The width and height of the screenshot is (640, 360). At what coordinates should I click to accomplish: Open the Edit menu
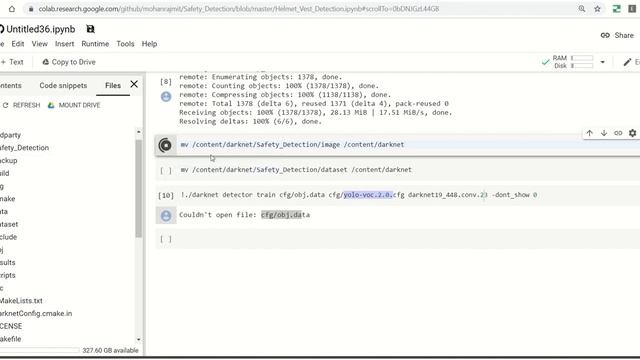18,44
